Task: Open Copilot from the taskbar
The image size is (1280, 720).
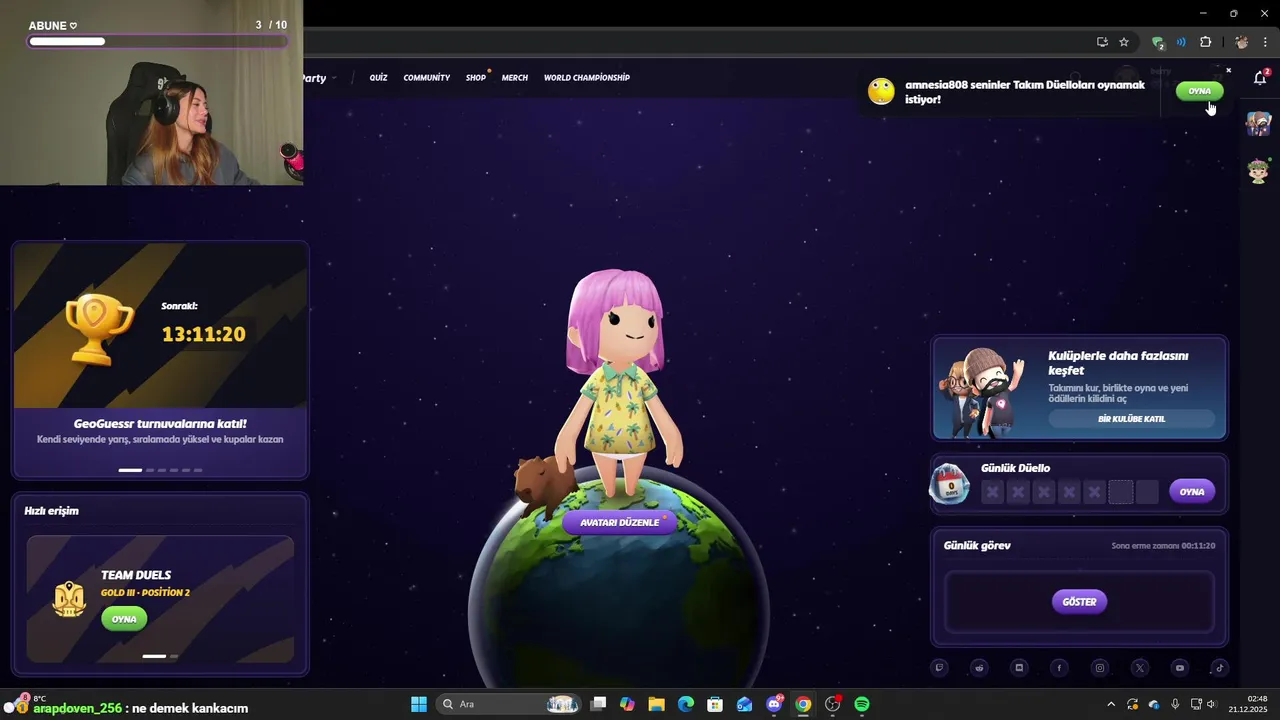Action: pyautogui.click(x=627, y=704)
